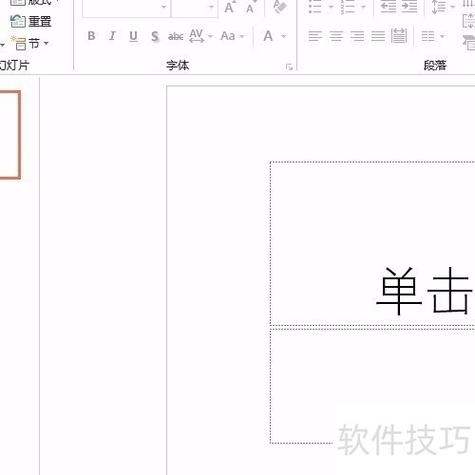Click the numbered list icon
Screen dimensions: 475x475
click(348, 7)
